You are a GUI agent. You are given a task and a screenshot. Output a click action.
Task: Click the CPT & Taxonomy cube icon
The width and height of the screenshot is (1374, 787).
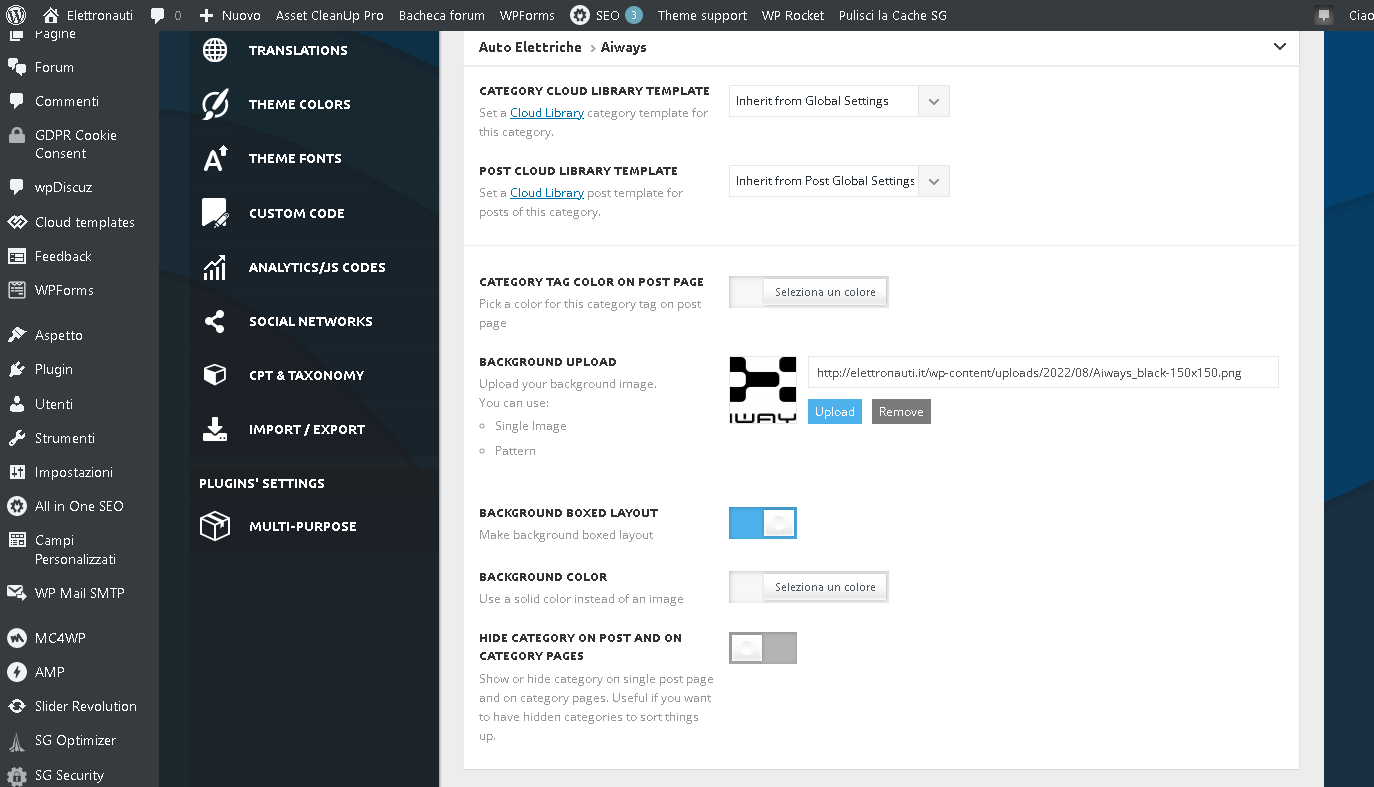click(x=215, y=375)
